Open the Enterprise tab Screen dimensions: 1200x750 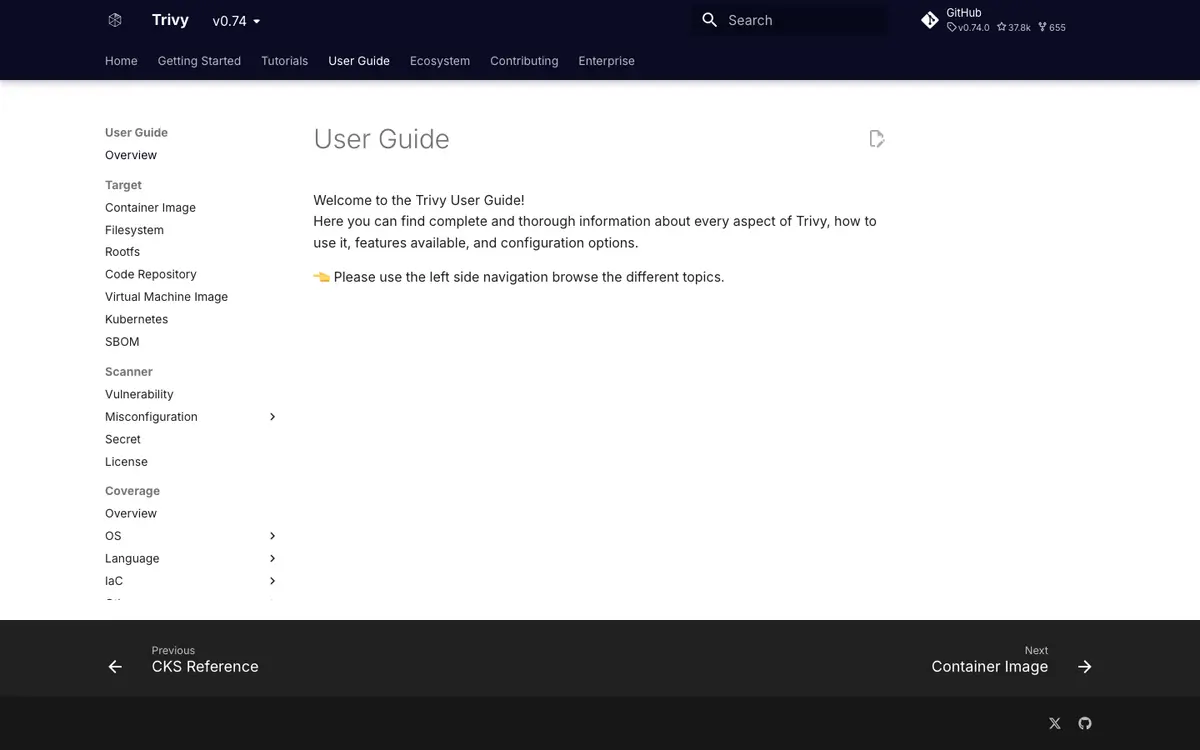click(x=606, y=61)
